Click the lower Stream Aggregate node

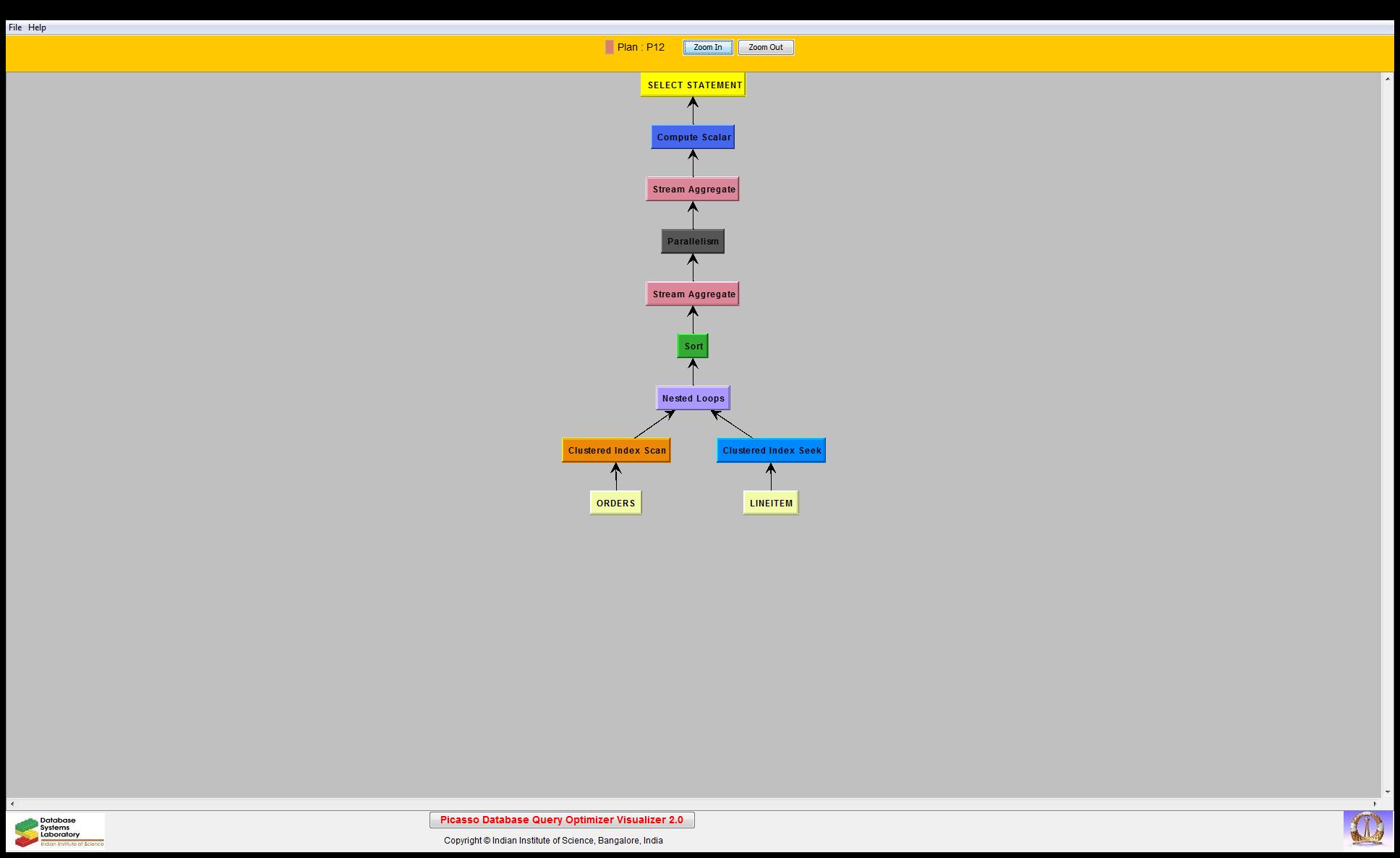pos(693,294)
